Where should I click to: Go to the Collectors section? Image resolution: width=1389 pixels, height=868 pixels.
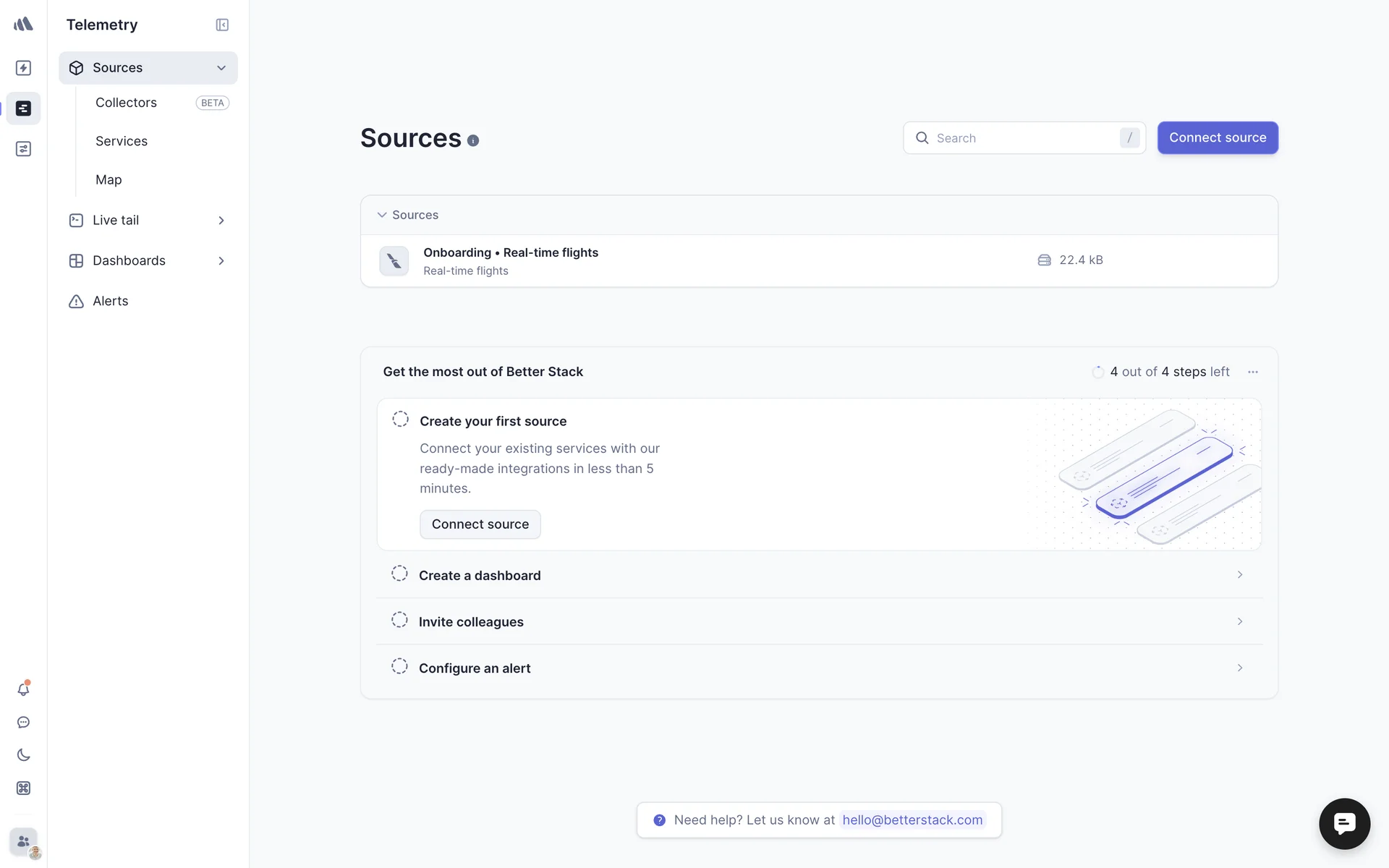(126, 103)
